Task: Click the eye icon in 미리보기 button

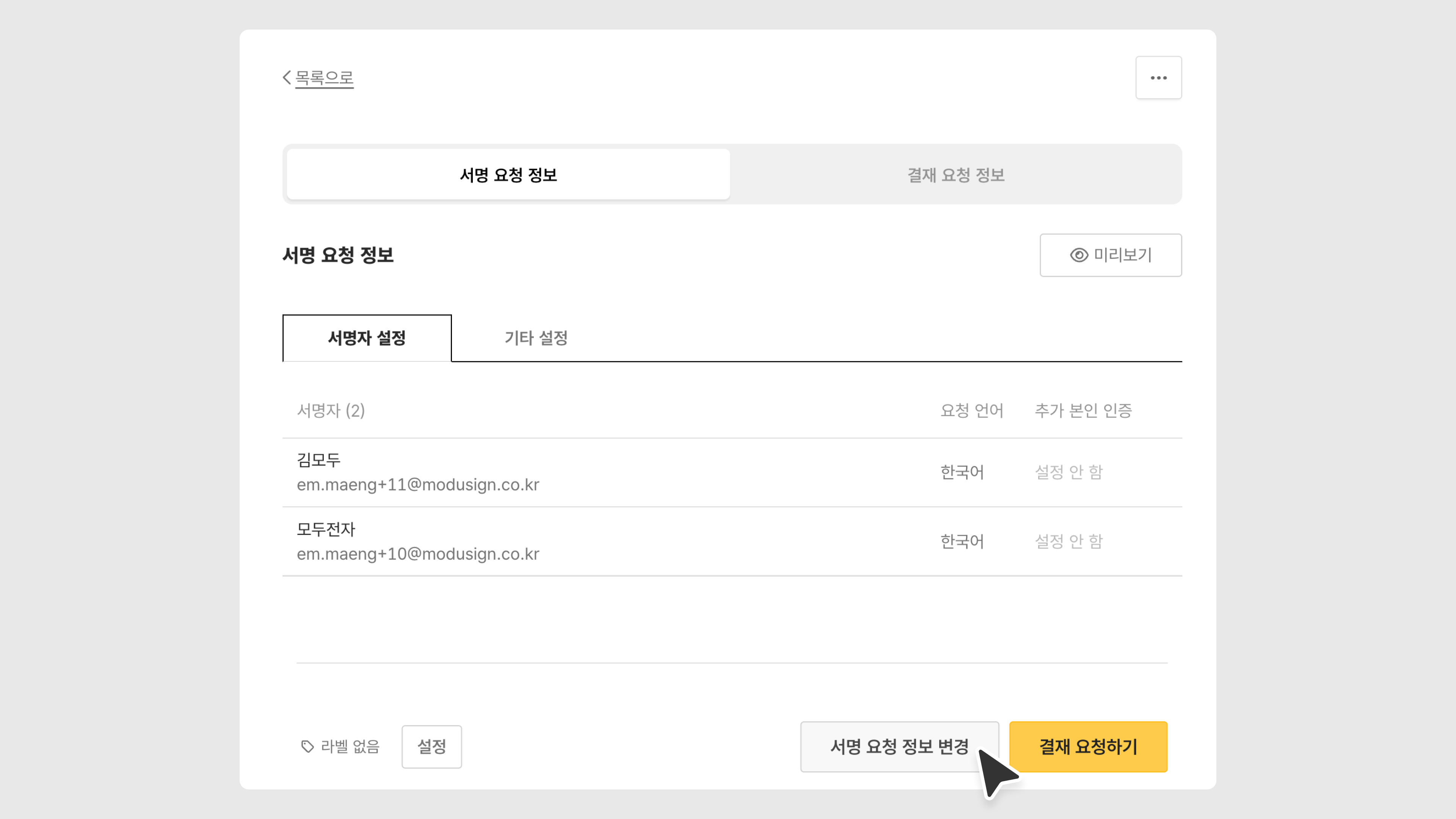Action: coord(1078,255)
